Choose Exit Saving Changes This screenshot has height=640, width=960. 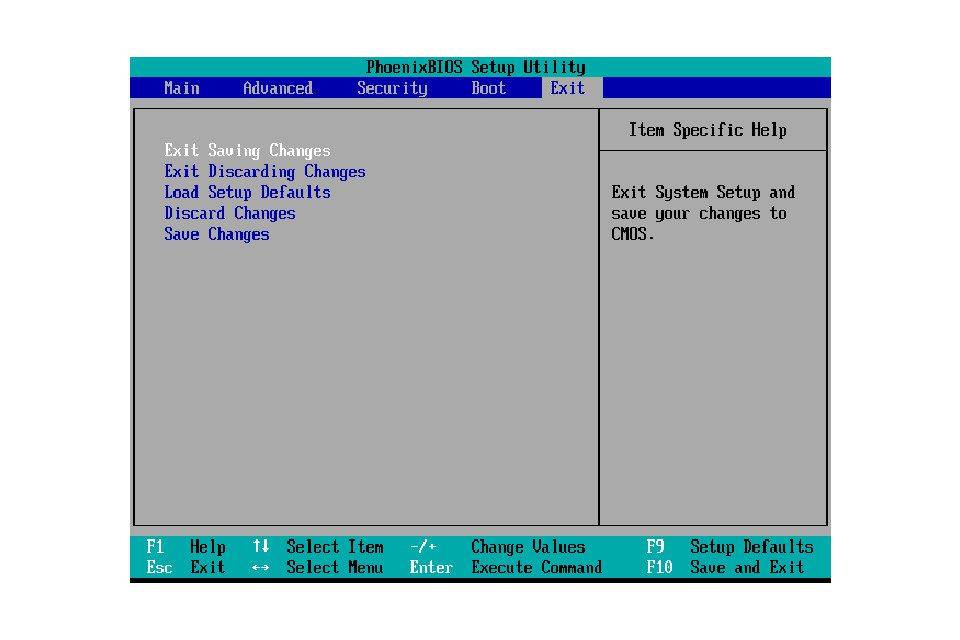point(247,151)
